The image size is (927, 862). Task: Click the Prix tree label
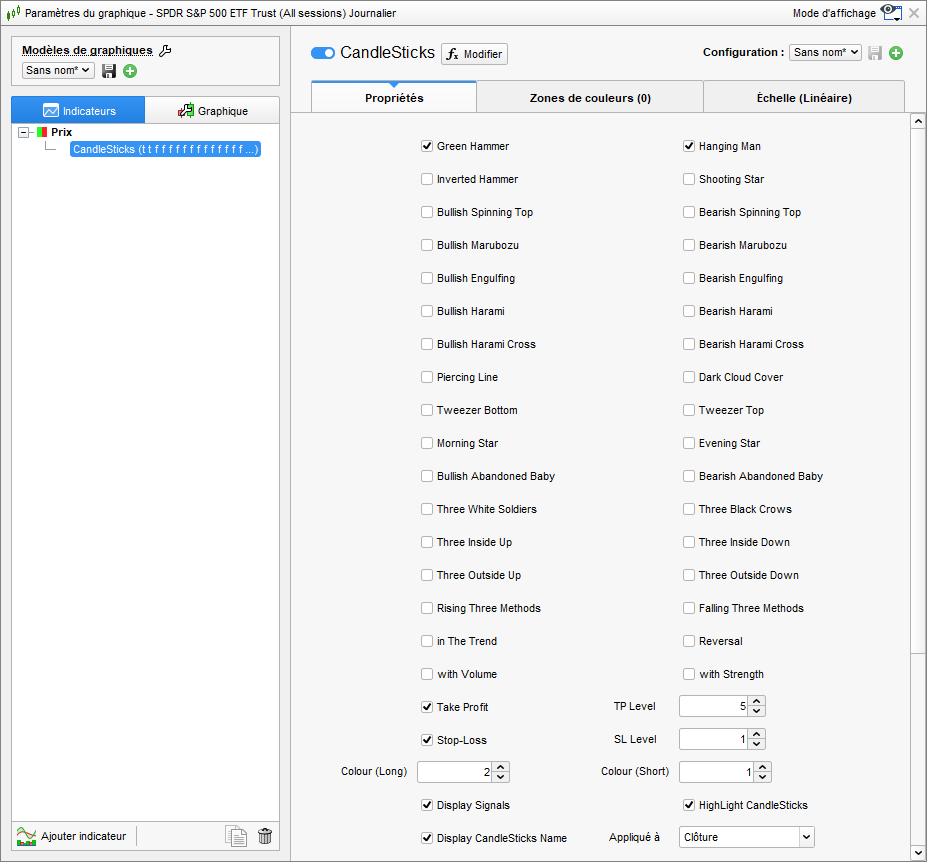click(x=61, y=132)
